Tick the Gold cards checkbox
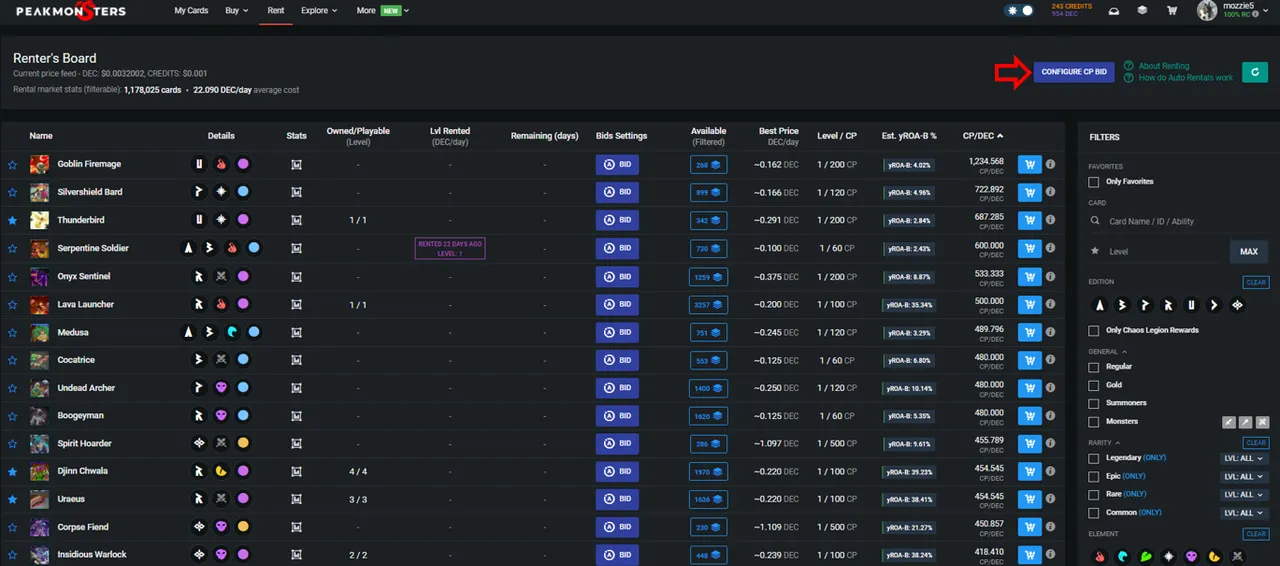The image size is (1280, 566). 1094,385
